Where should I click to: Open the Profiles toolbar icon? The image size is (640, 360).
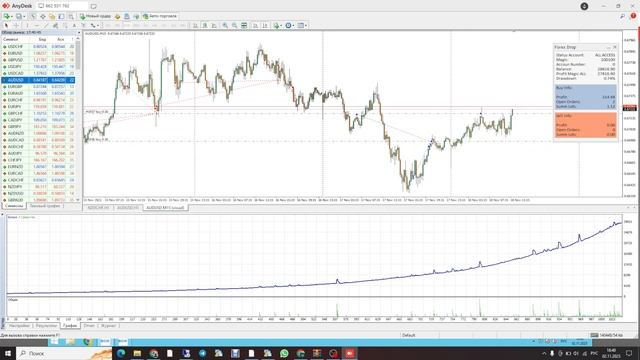pos(18,16)
